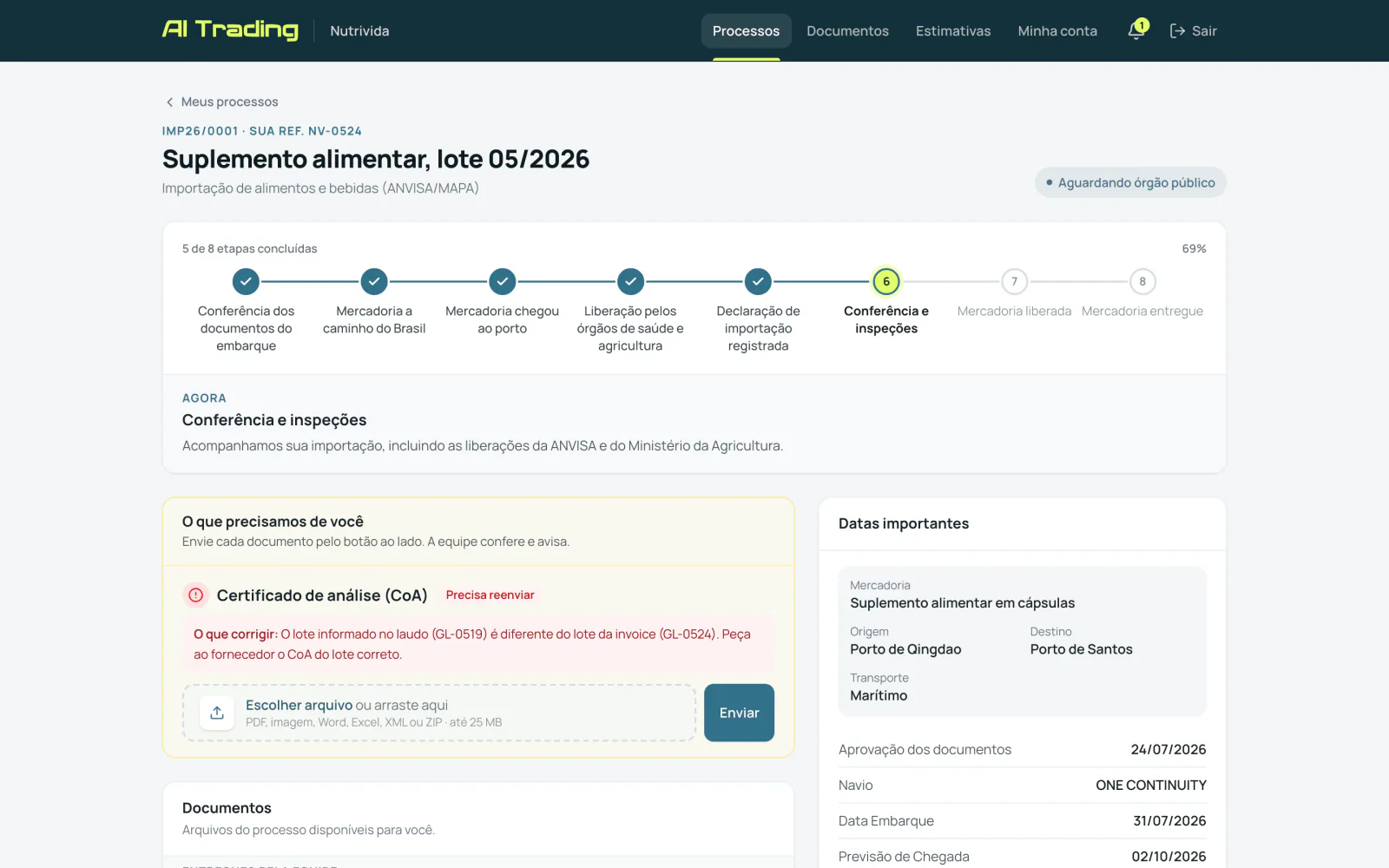Click the Sair text link
The width and height of the screenshot is (1389, 868).
[1204, 31]
